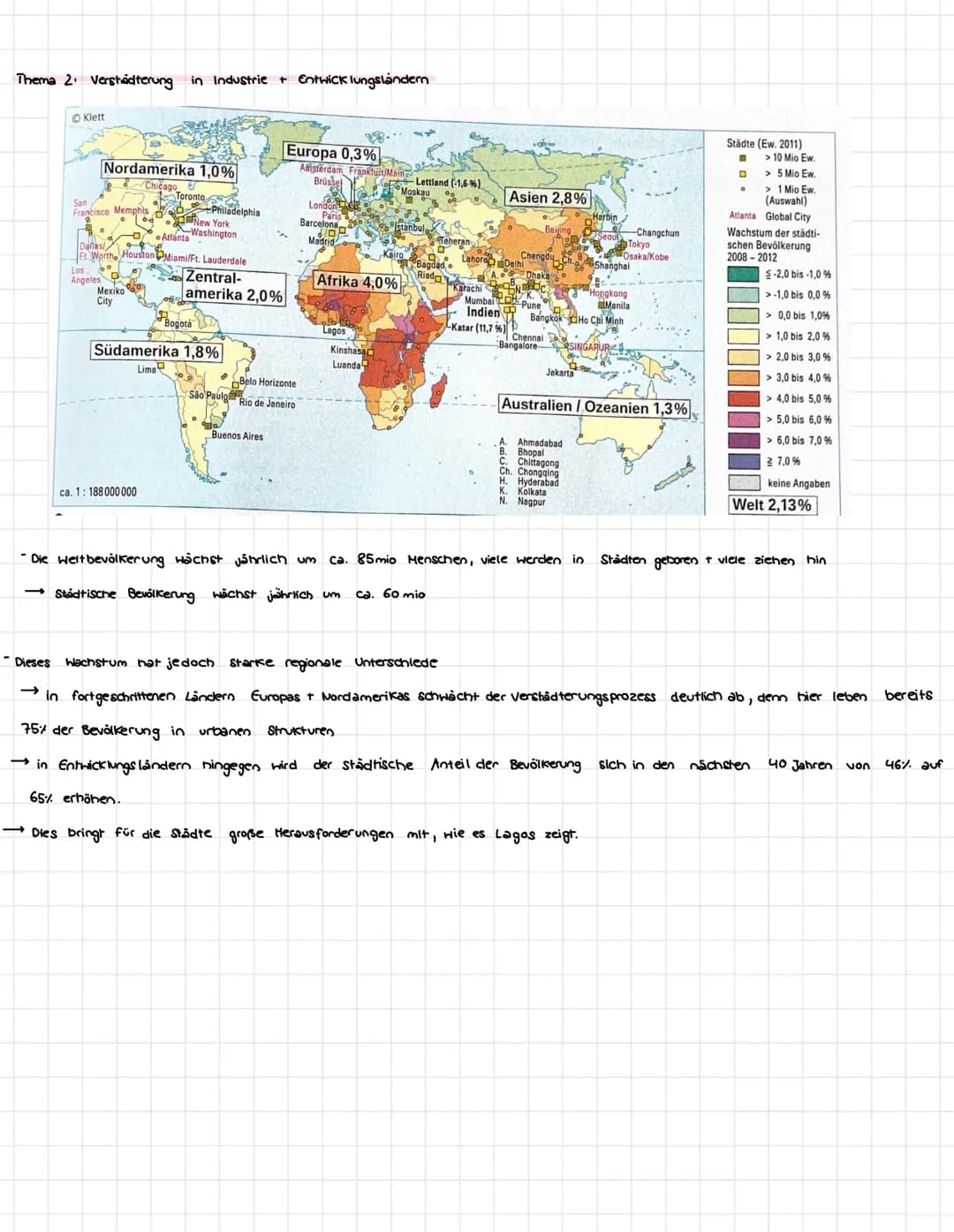This screenshot has height=1232, width=954.
Task: Click the 'Katar (11,7 %)' map label
Action: [x=478, y=328]
